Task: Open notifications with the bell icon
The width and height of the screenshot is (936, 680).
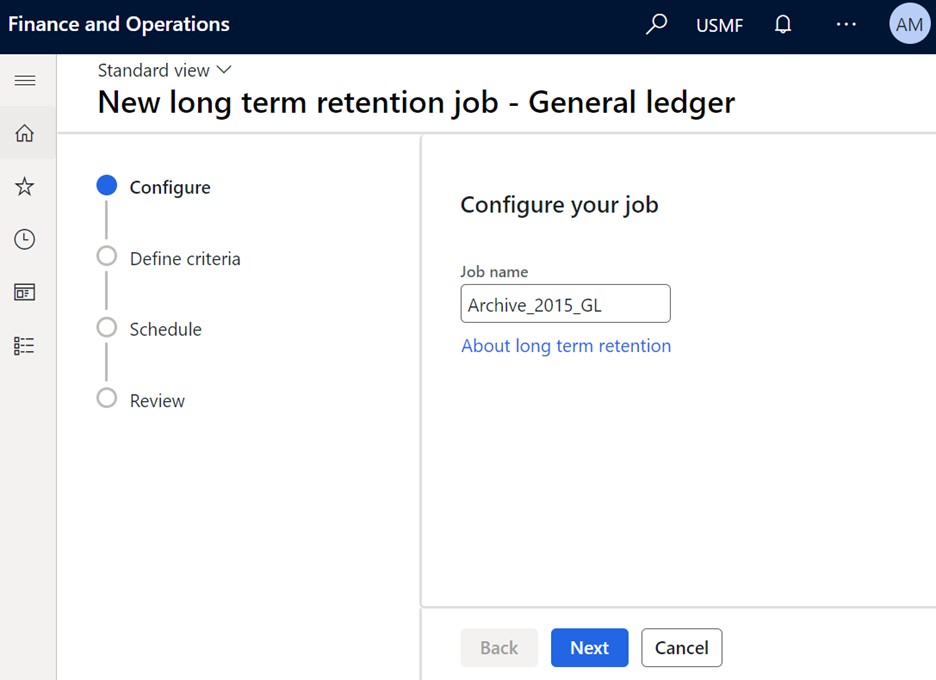Action: pos(782,24)
